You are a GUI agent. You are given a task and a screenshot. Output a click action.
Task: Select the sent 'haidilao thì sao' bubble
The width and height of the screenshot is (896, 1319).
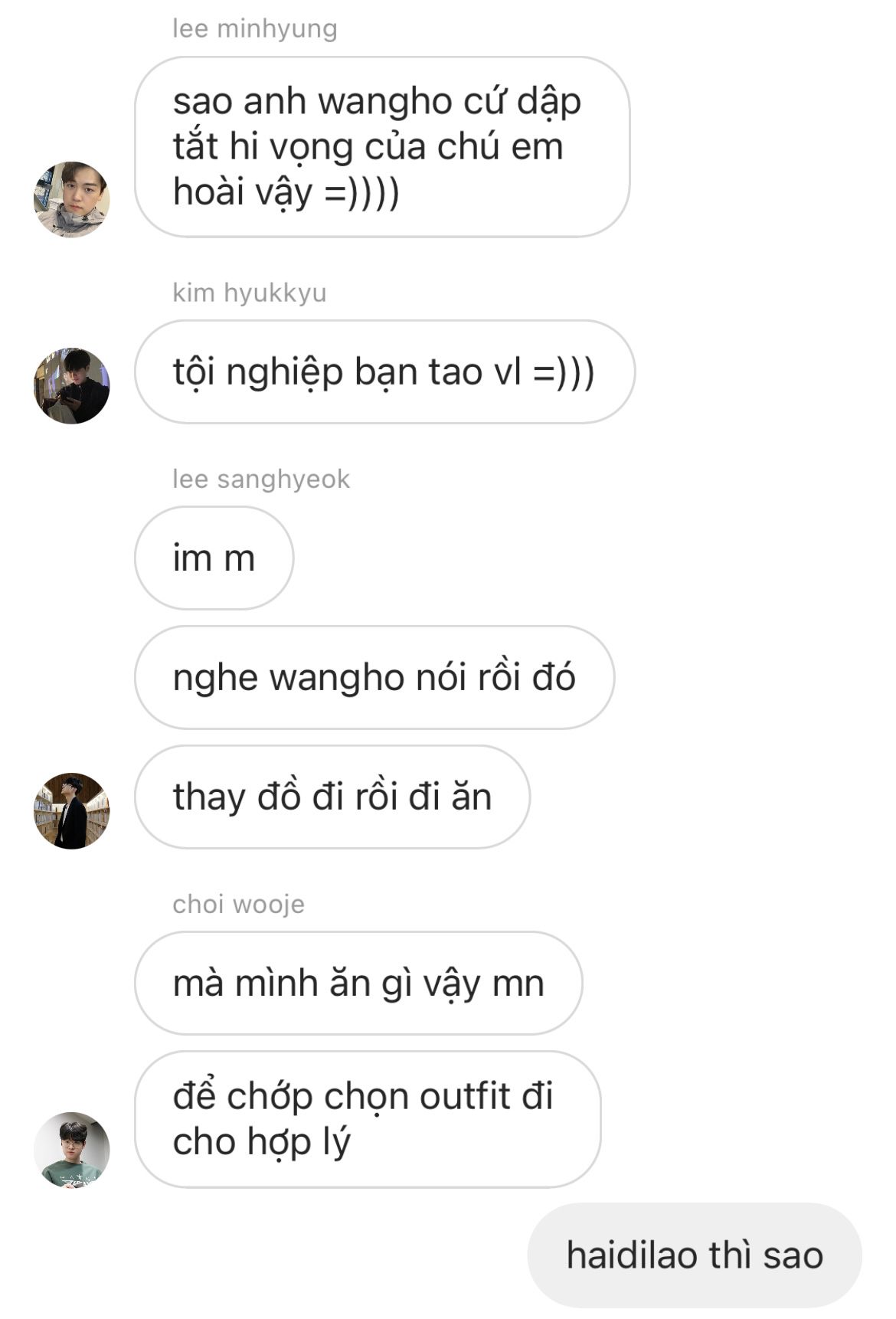click(695, 1255)
